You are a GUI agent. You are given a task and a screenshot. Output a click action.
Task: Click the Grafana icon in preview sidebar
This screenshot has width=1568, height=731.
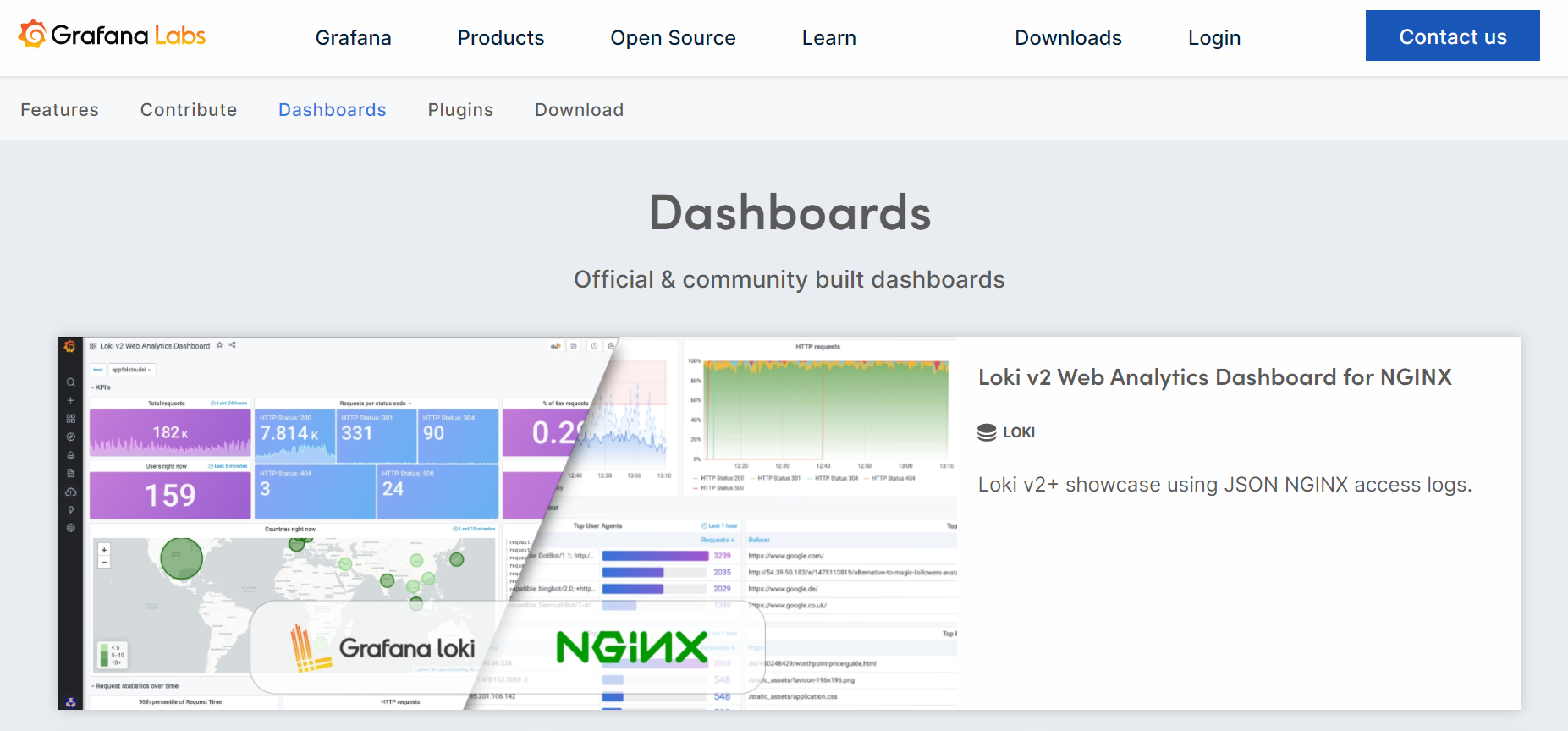70,346
